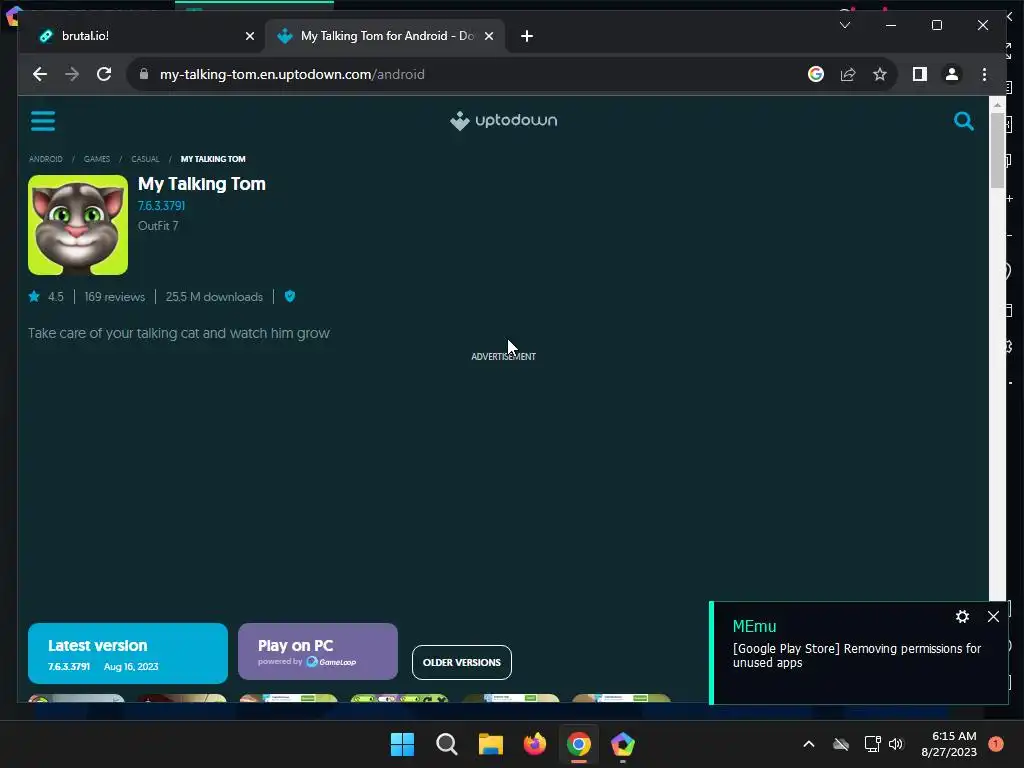Click the site lock icon
The width and height of the screenshot is (1024, 768).
[x=144, y=74]
